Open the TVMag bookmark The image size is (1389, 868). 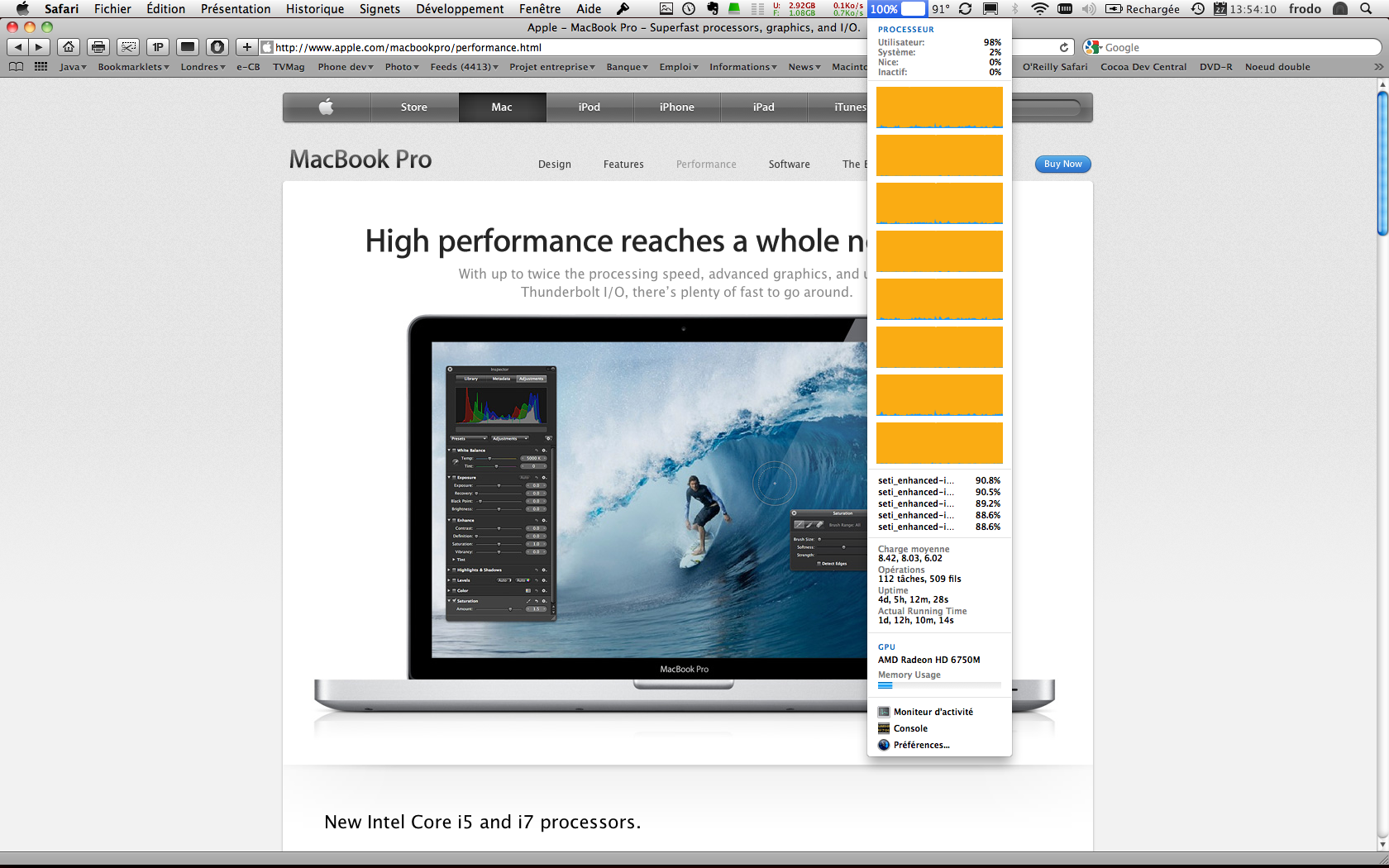(289, 67)
